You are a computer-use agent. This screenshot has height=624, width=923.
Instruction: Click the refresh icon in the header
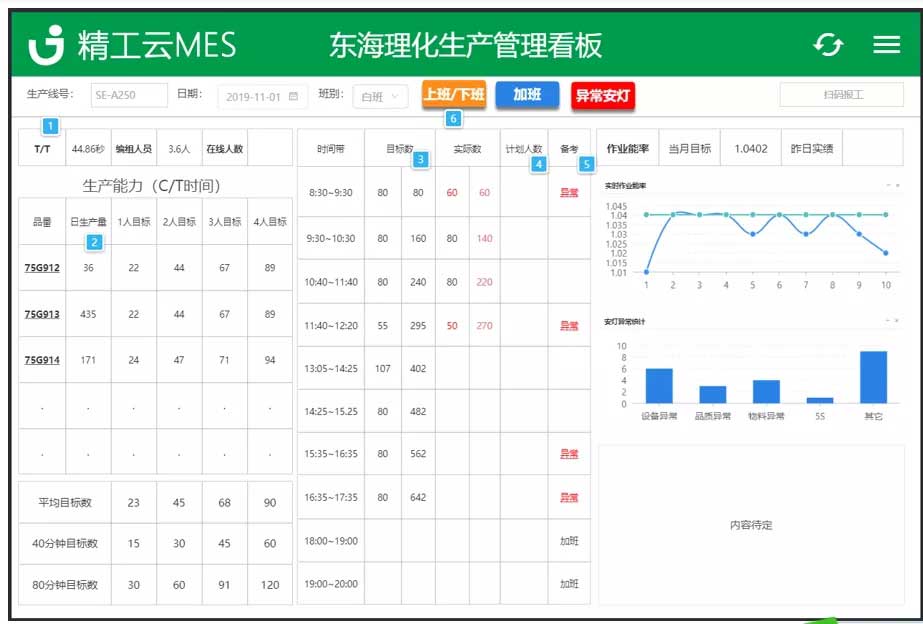pyautogui.click(x=828, y=45)
